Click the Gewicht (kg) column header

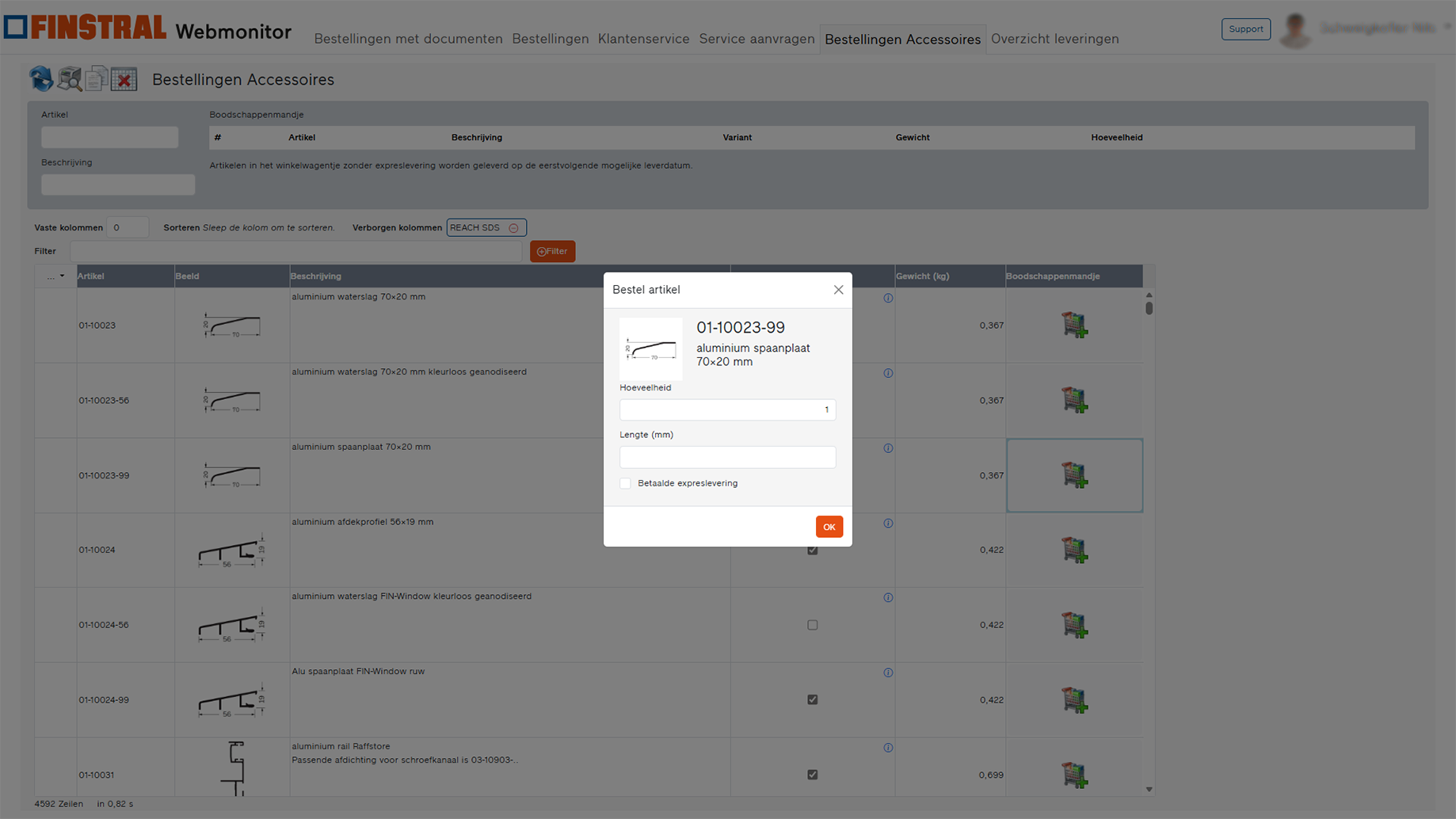[x=950, y=276]
